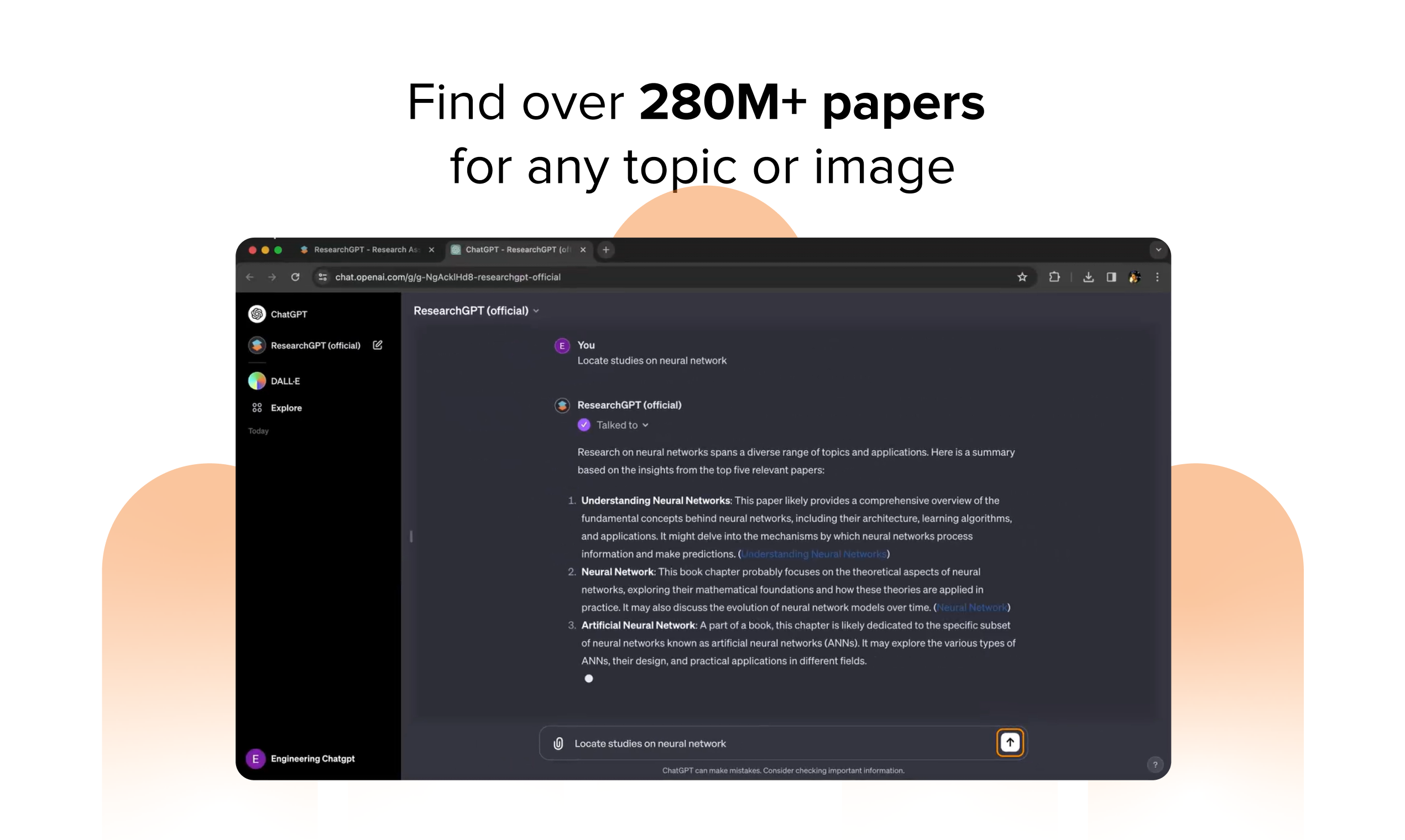1405x840 pixels.
Task: Expand the 'Talked to' details chevron
Action: 645,425
